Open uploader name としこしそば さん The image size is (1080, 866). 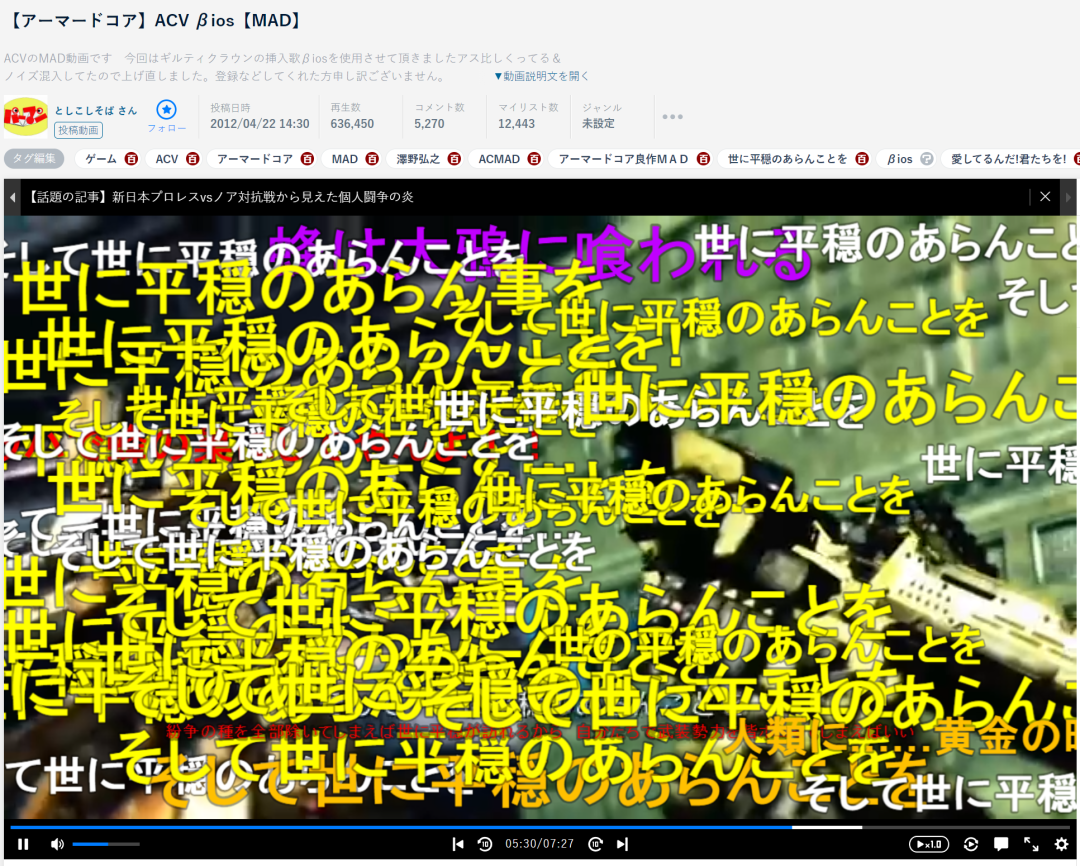click(x=96, y=110)
